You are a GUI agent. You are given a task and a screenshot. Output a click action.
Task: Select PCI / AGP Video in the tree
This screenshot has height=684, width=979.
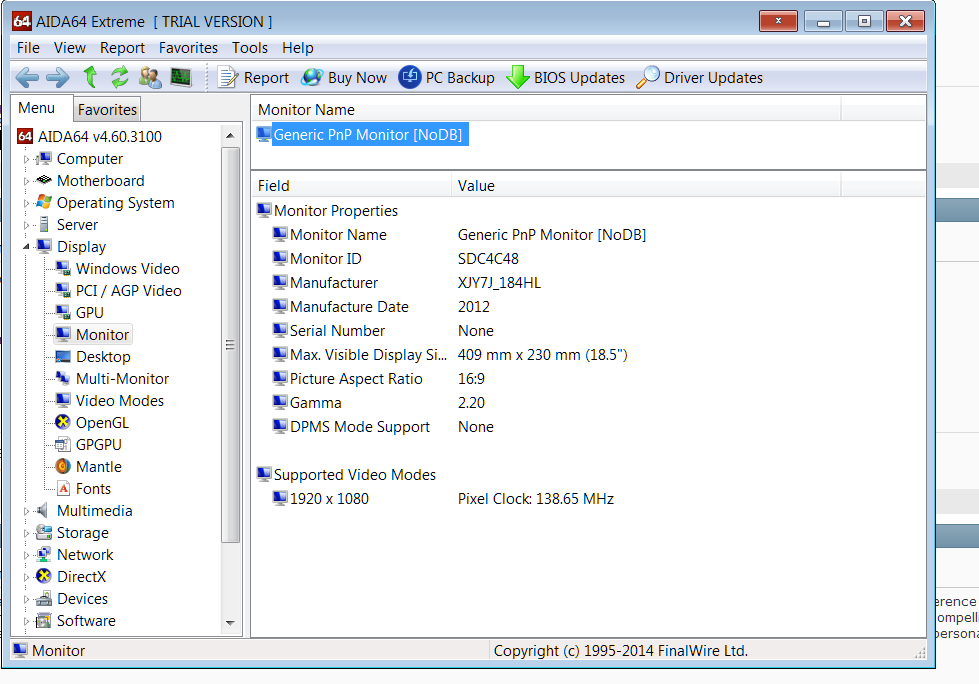(129, 291)
